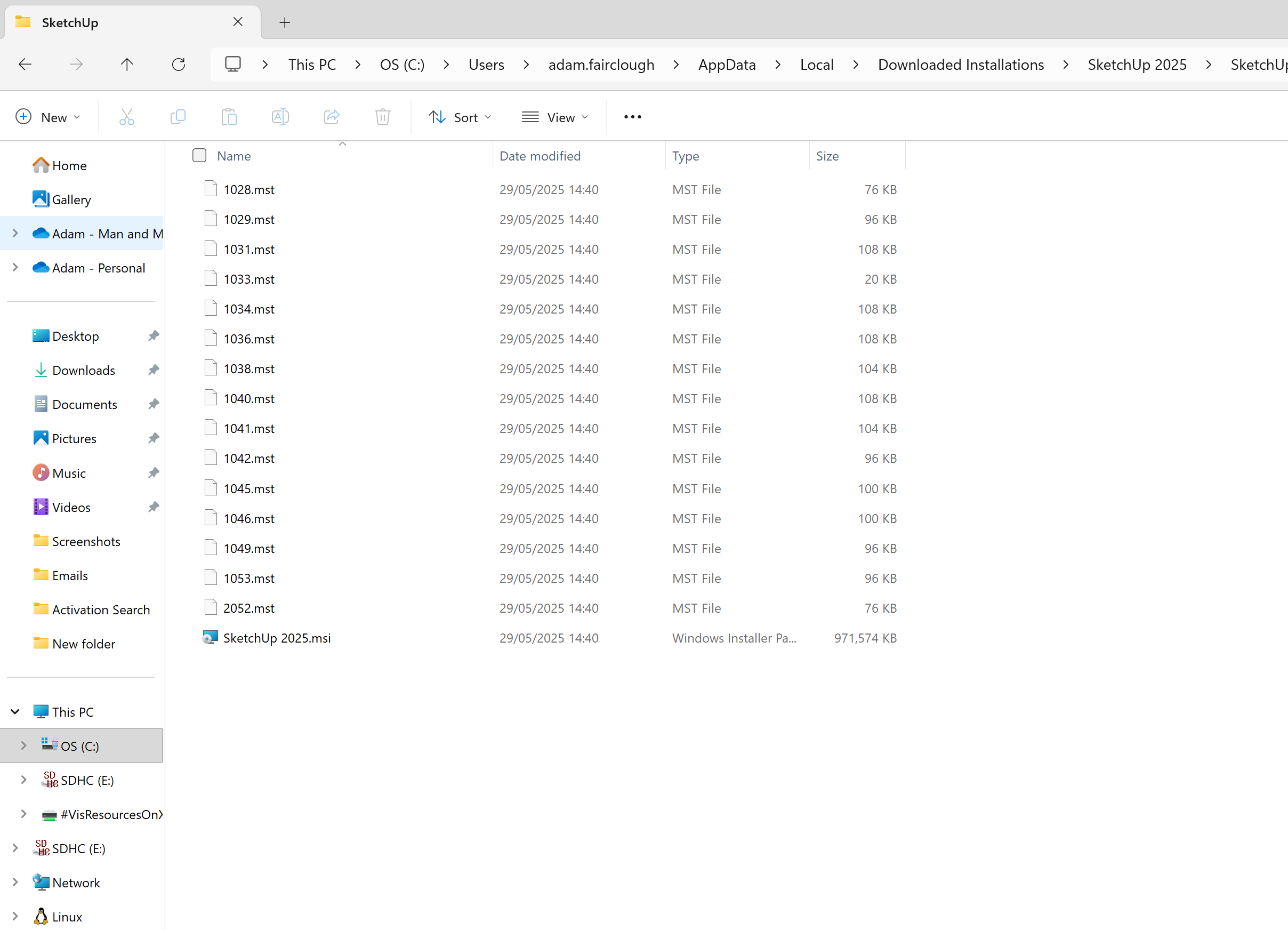The height and width of the screenshot is (930, 1288).
Task: Open a new tab with plus button
Action: pos(285,23)
